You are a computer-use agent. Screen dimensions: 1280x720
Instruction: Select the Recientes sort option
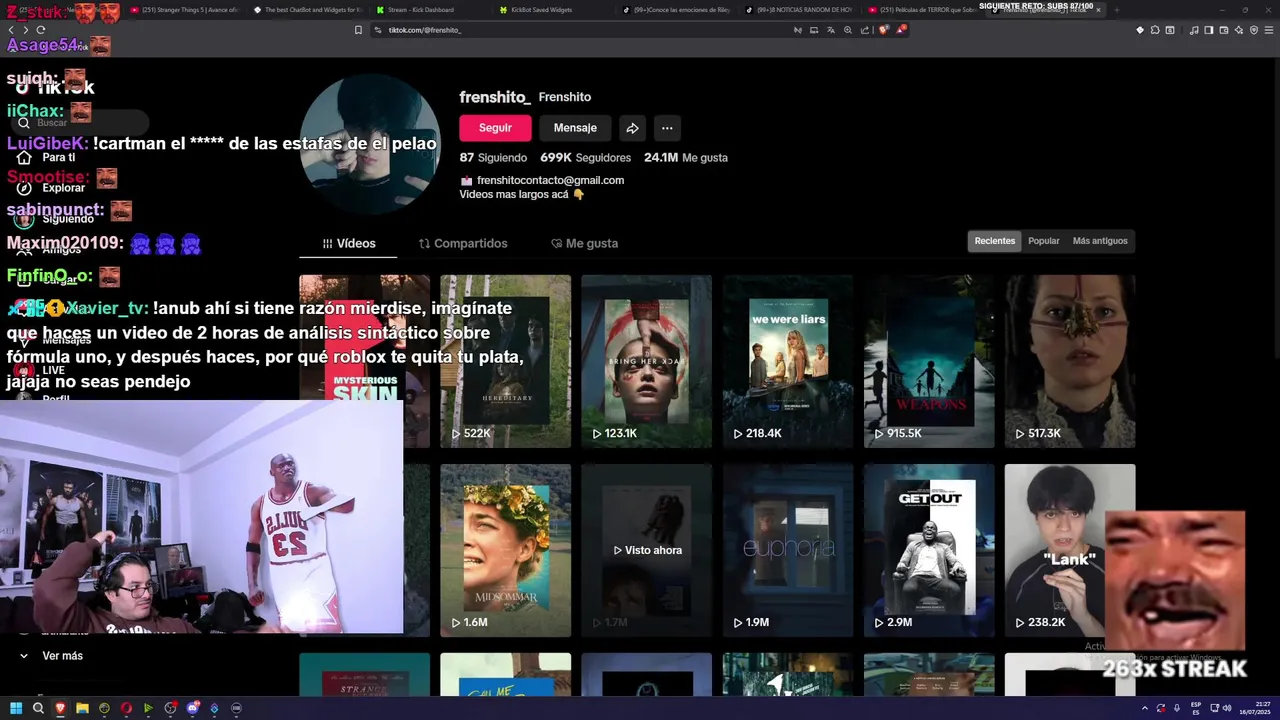click(x=995, y=241)
